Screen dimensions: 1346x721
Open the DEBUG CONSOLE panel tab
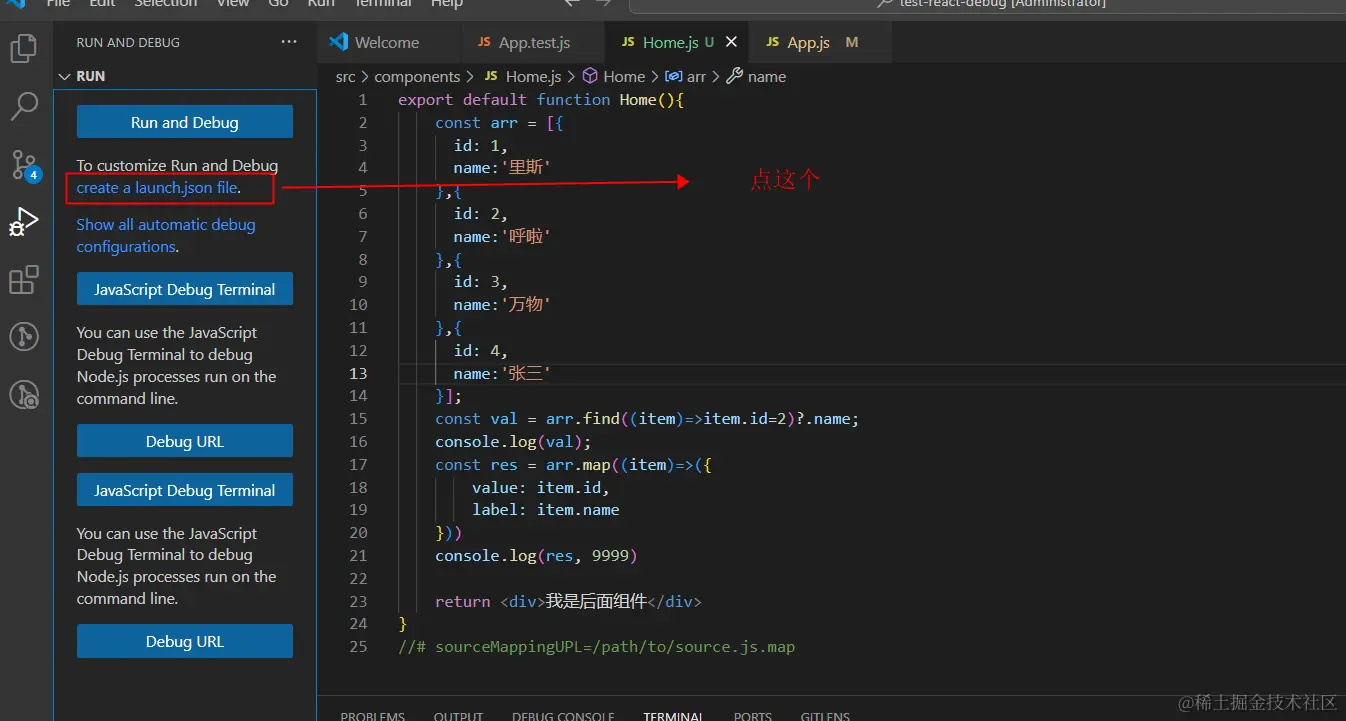click(x=563, y=716)
